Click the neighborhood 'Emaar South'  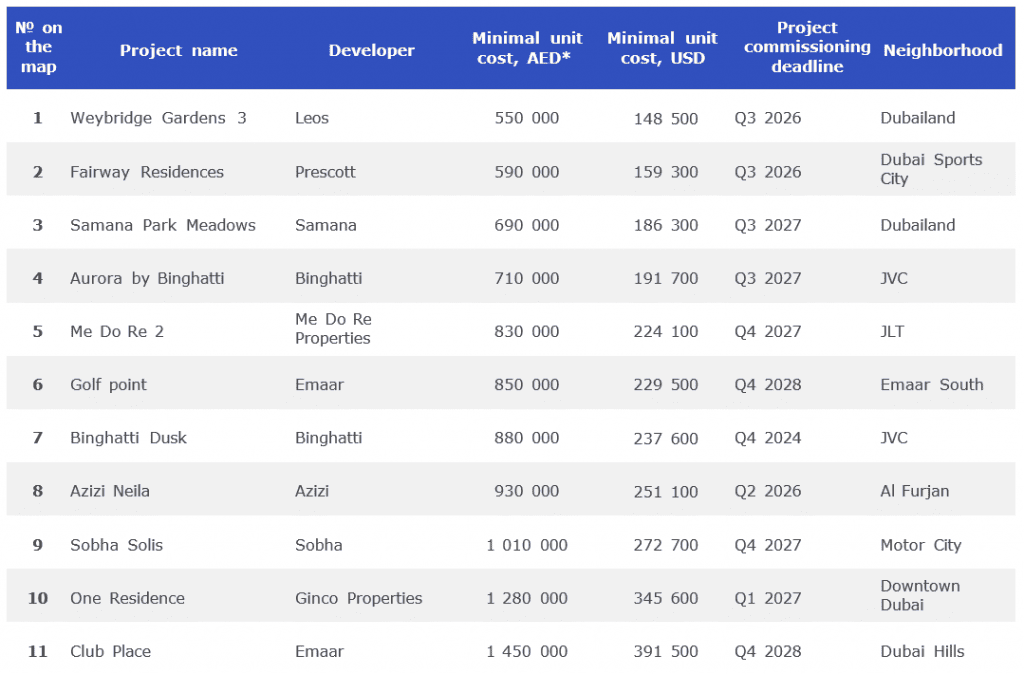tap(931, 385)
